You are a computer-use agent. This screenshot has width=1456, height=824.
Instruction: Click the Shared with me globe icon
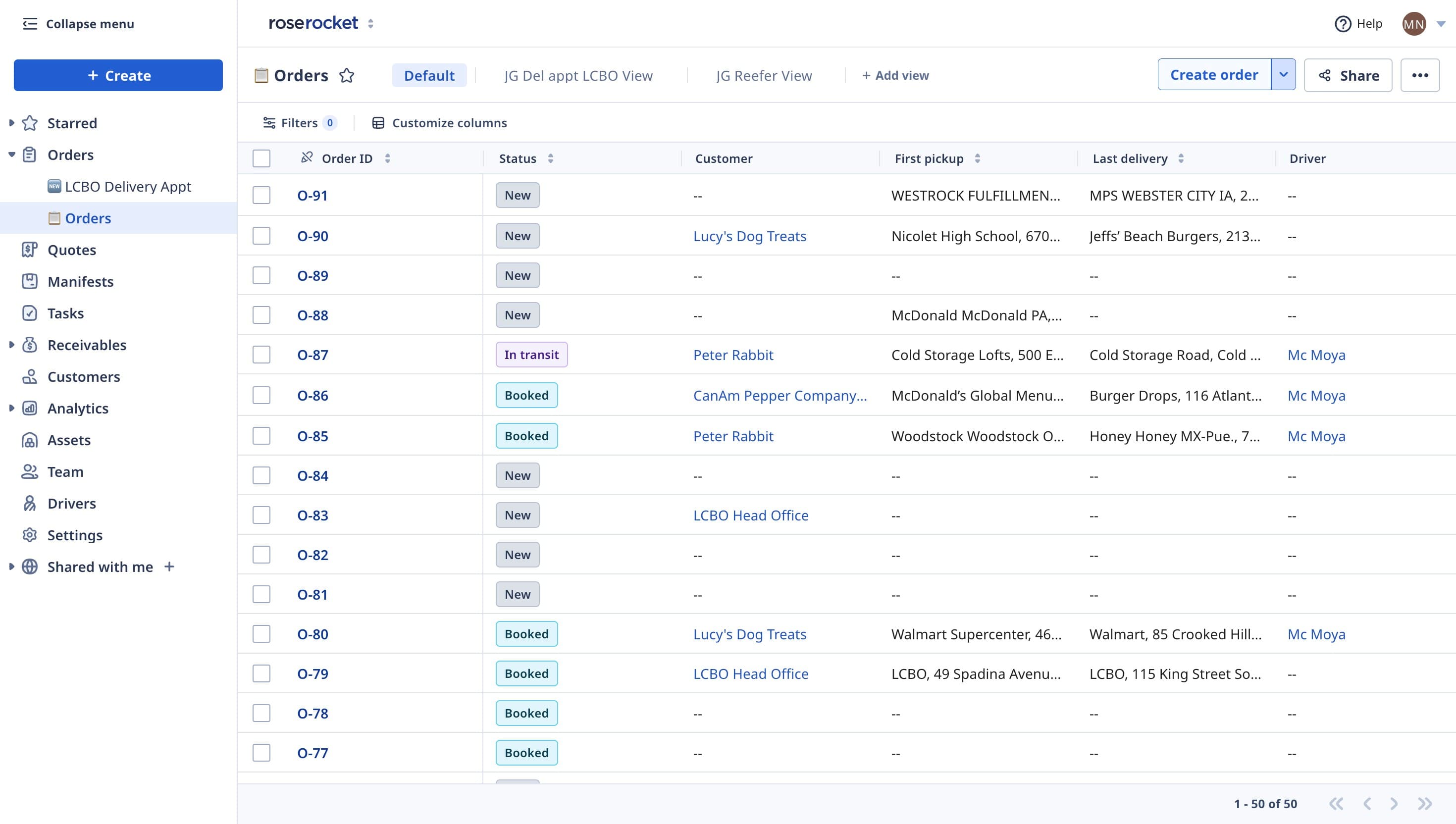click(x=30, y=566)
